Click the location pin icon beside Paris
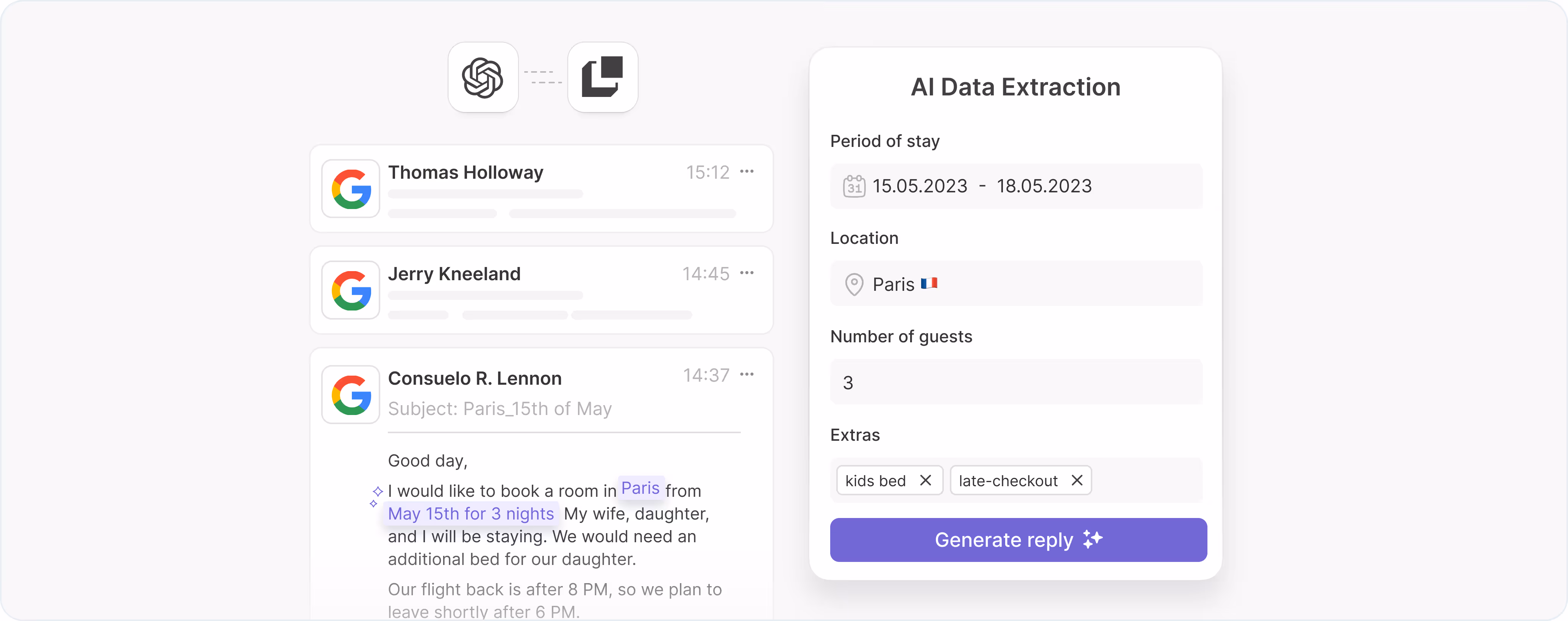Screen dimensions: 1568x621 click(x=854, y=284)
